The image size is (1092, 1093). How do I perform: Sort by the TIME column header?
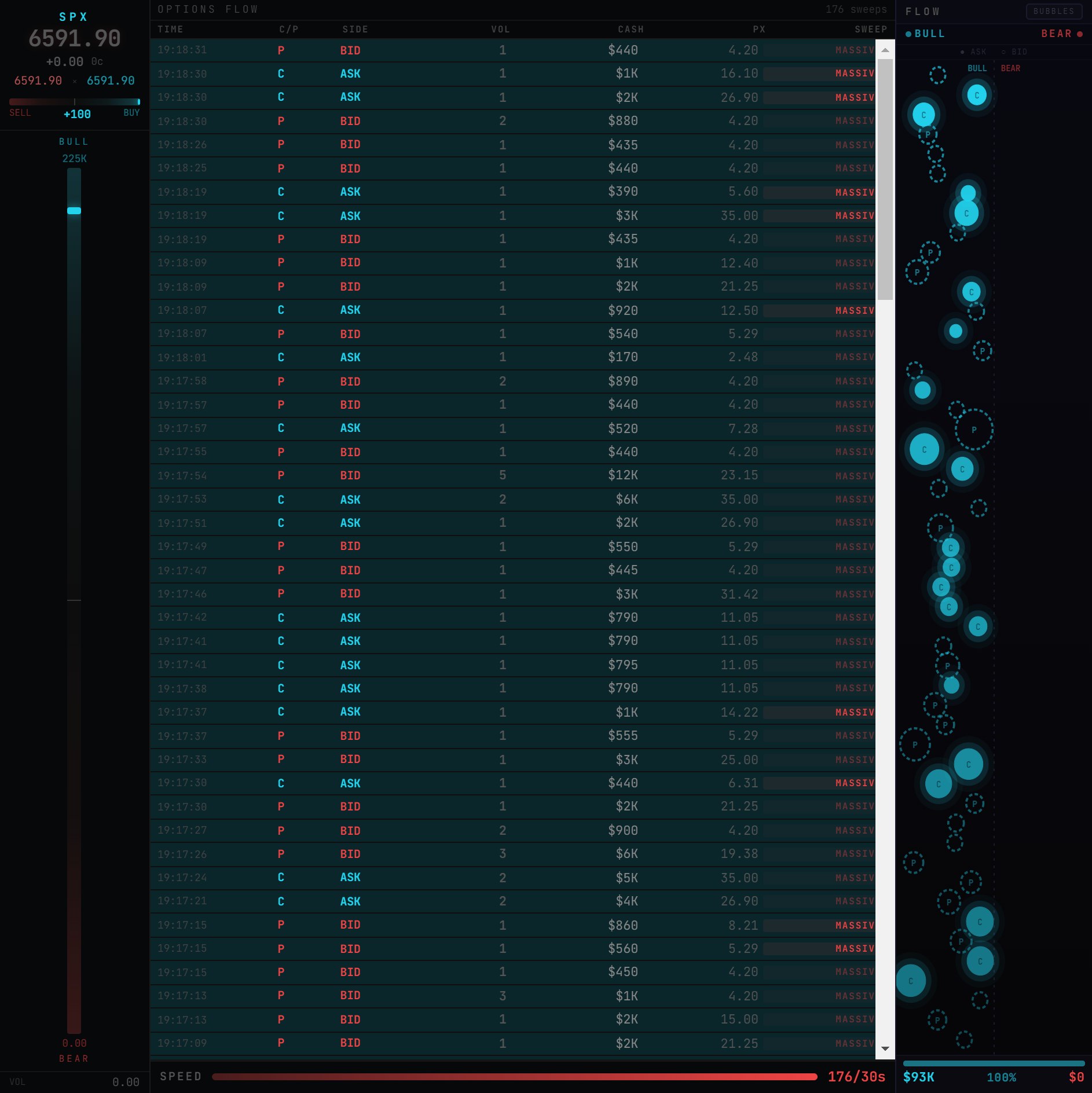tap(170, 30)
